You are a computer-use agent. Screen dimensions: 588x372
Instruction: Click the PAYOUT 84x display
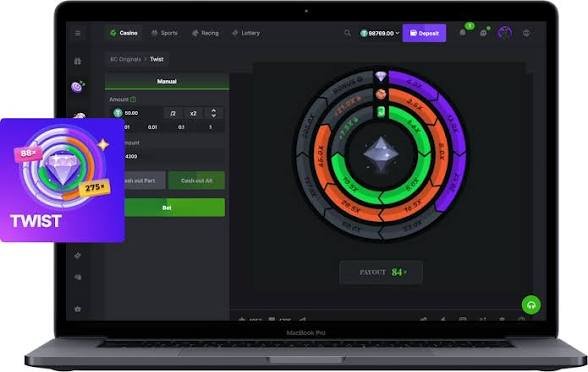pos(381,272)
